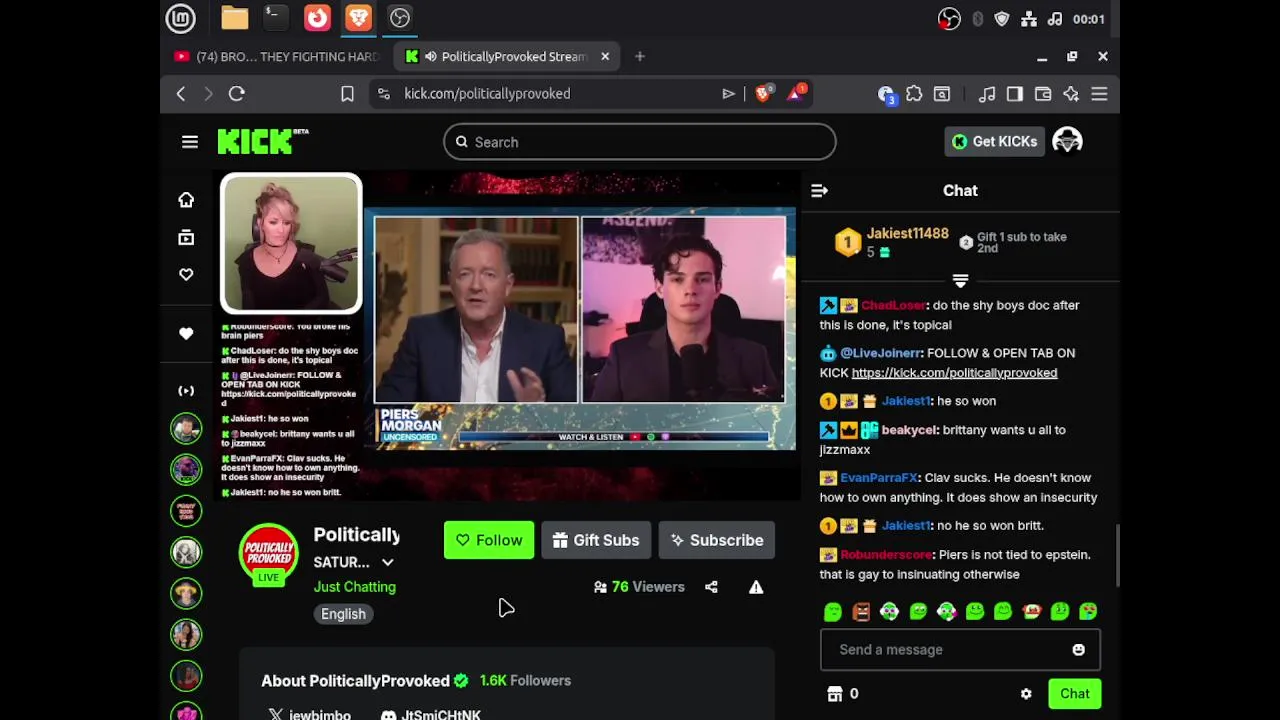Open second followed channel avatar in sidebar
This screenshot has height=720, width=1280.
coord(186,469)
